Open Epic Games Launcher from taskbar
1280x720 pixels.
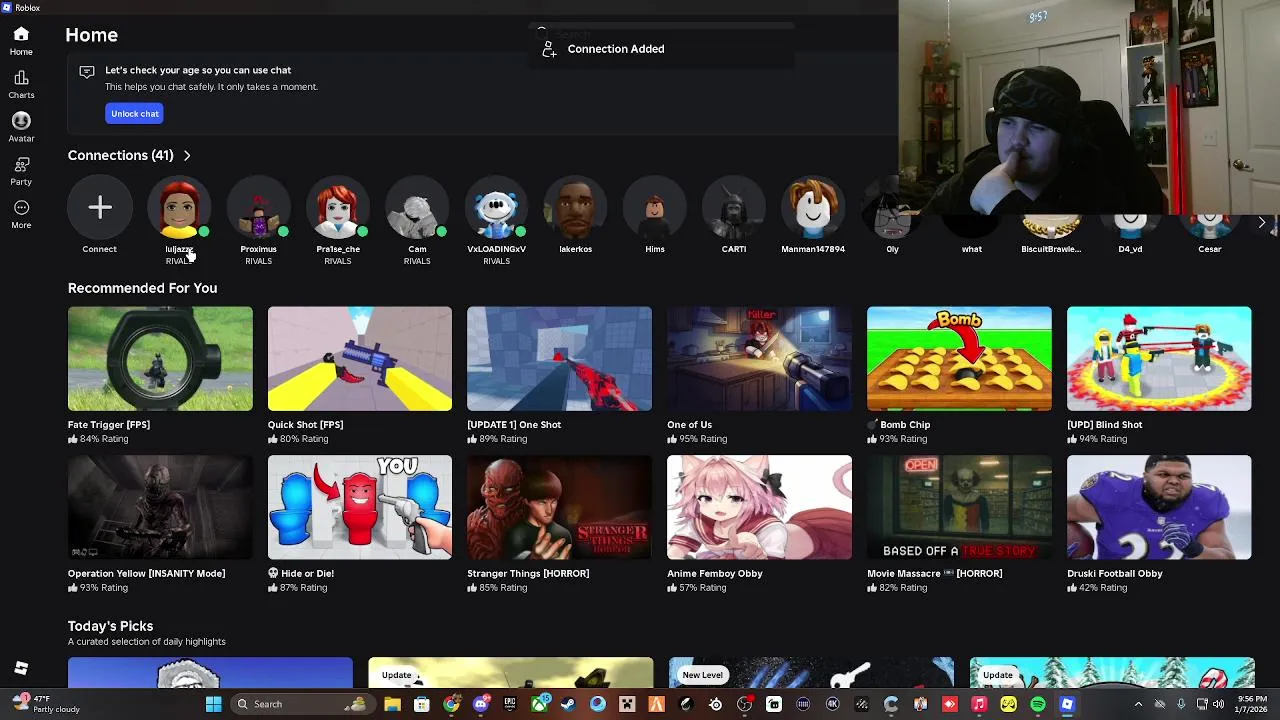[510, 704]
